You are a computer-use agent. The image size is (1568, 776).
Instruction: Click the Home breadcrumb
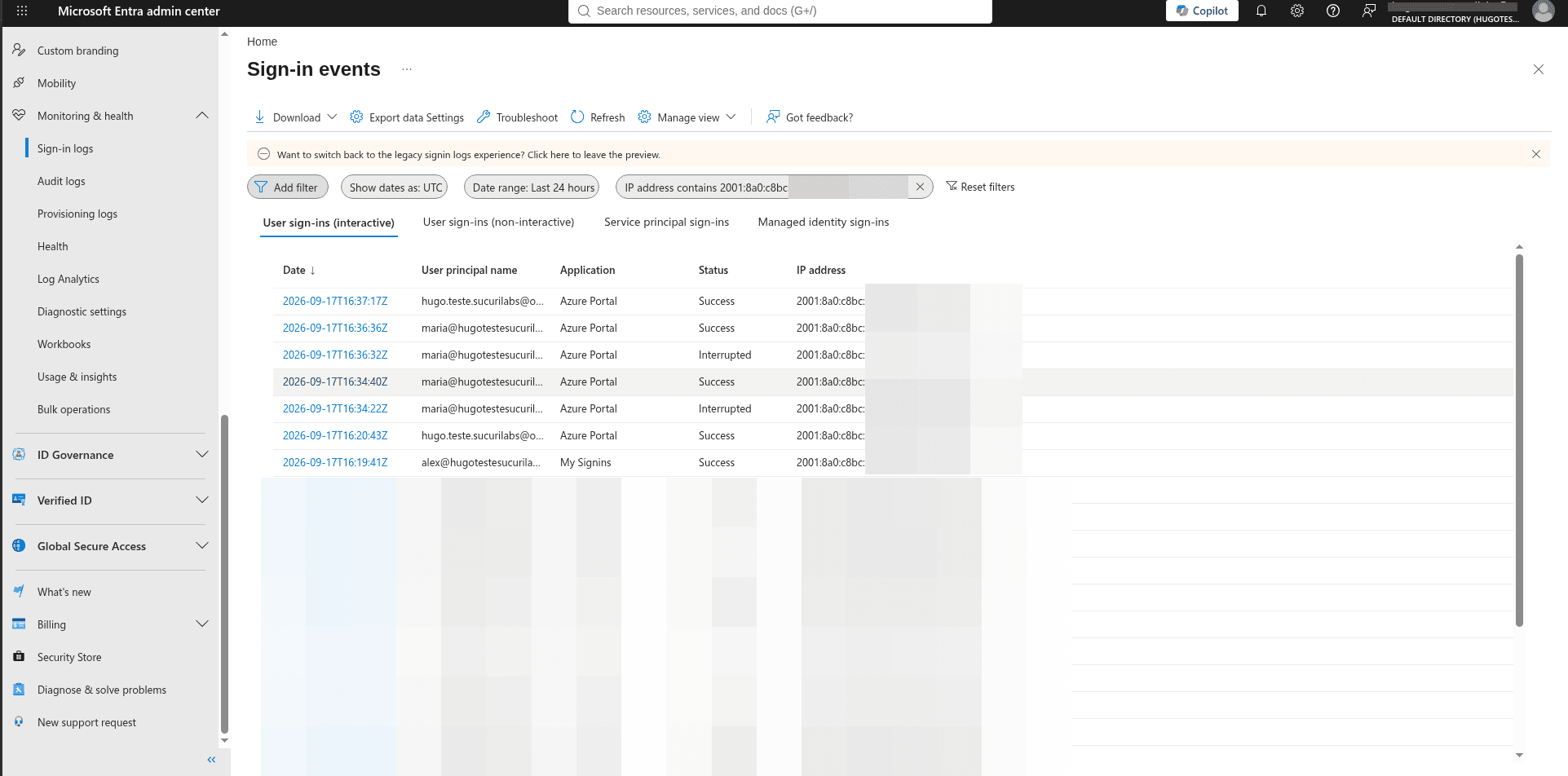coord(262,42)
